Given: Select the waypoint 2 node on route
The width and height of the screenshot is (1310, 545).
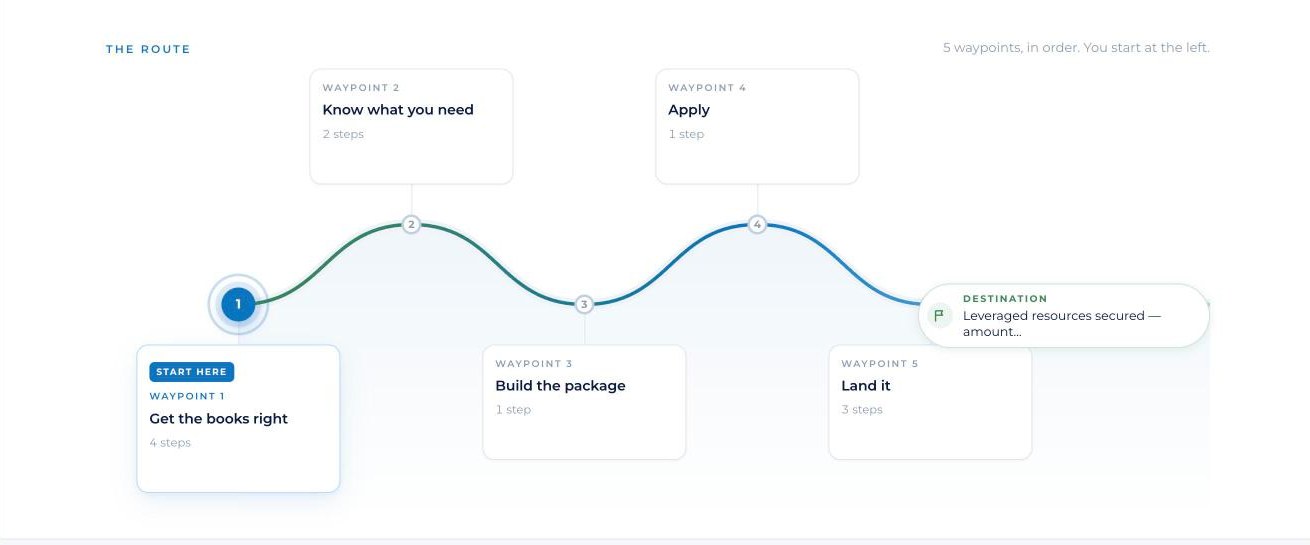Looking at the screenshot, I should point(411,224).
